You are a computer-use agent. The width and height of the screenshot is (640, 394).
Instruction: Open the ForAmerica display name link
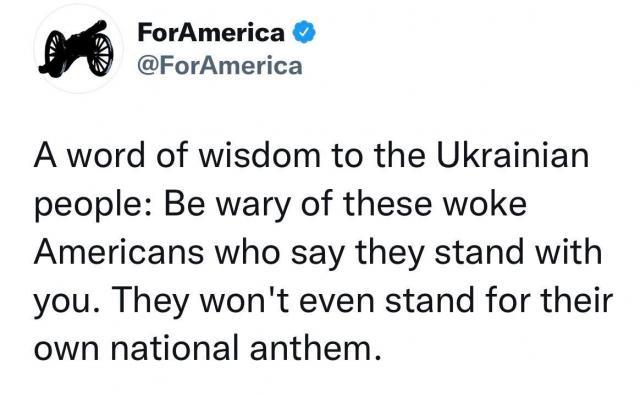click(211, 33)
